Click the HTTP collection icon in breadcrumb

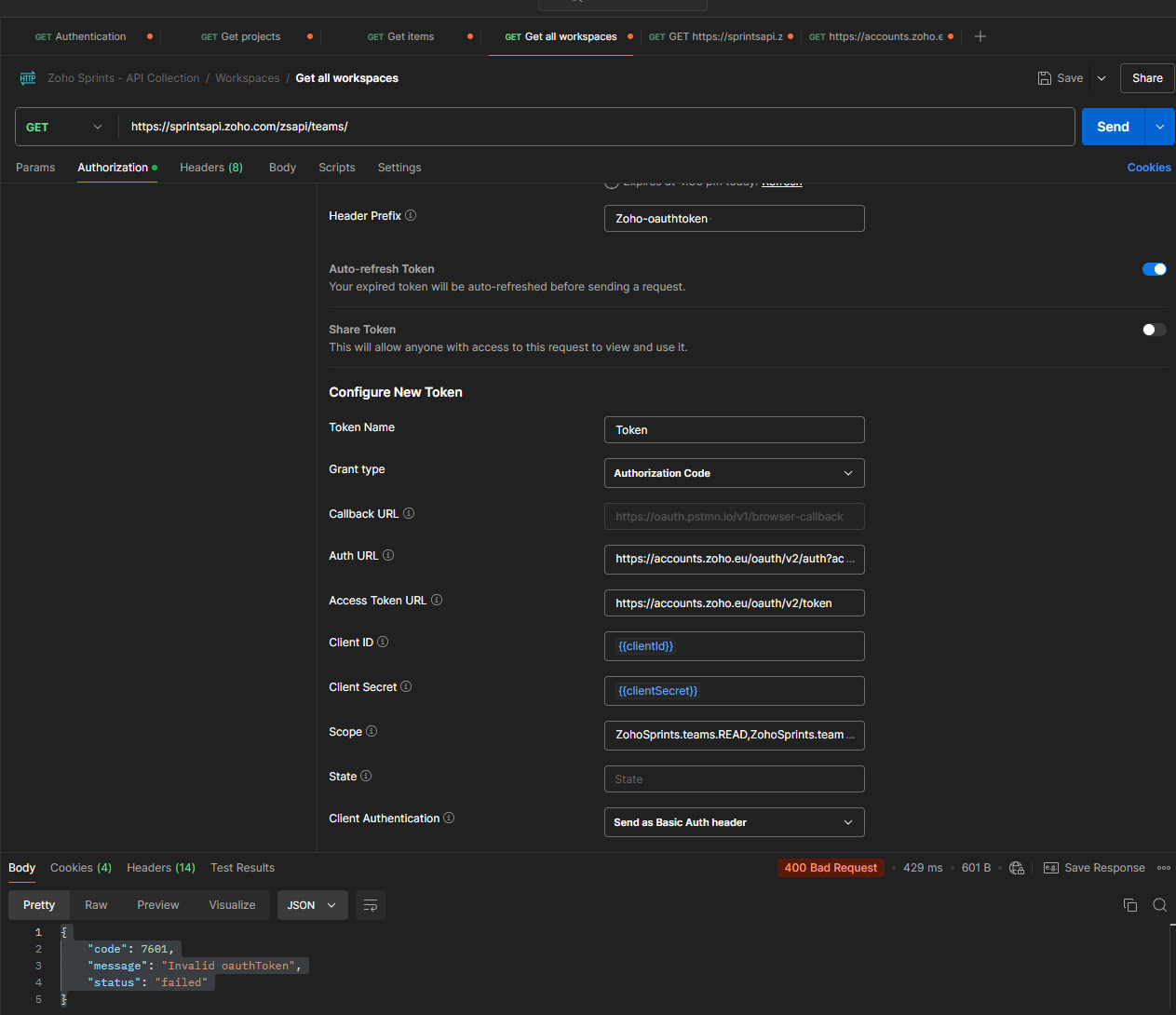click(28, 78)
